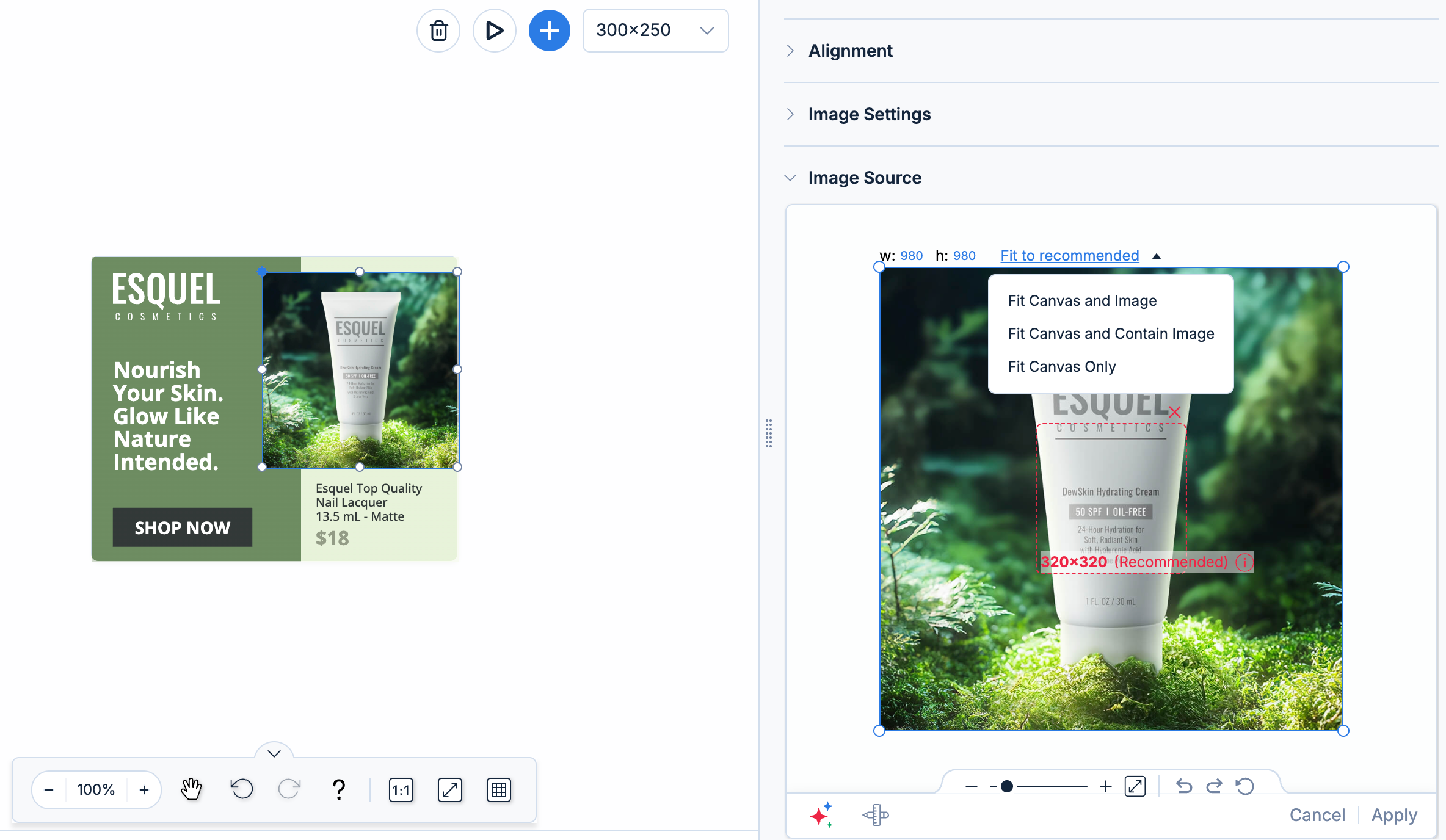Expand the Alignment section

point(850,51)
